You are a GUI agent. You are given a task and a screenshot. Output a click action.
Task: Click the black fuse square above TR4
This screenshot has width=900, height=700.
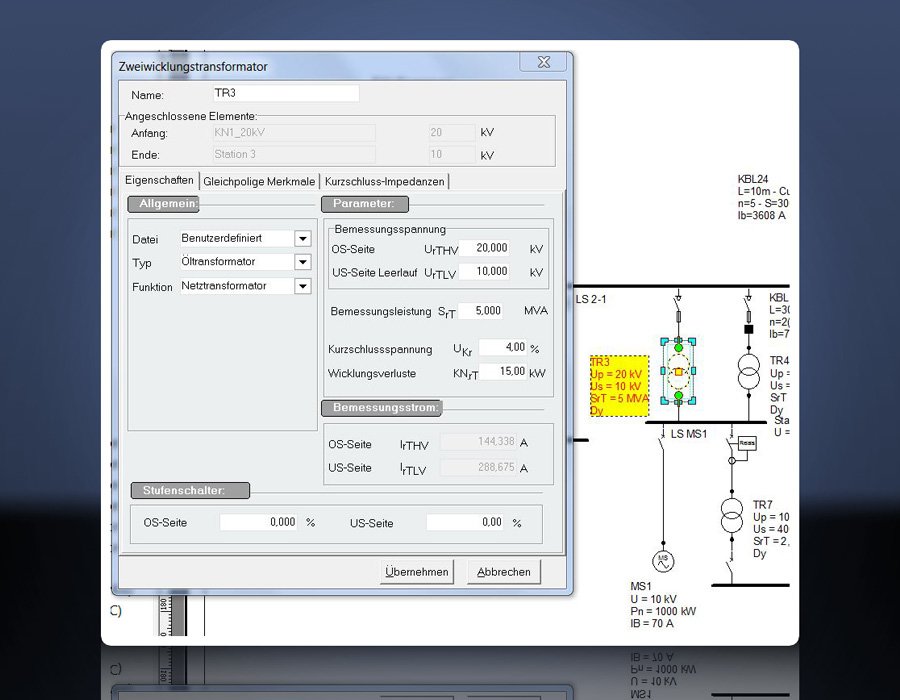coord(748,329)
